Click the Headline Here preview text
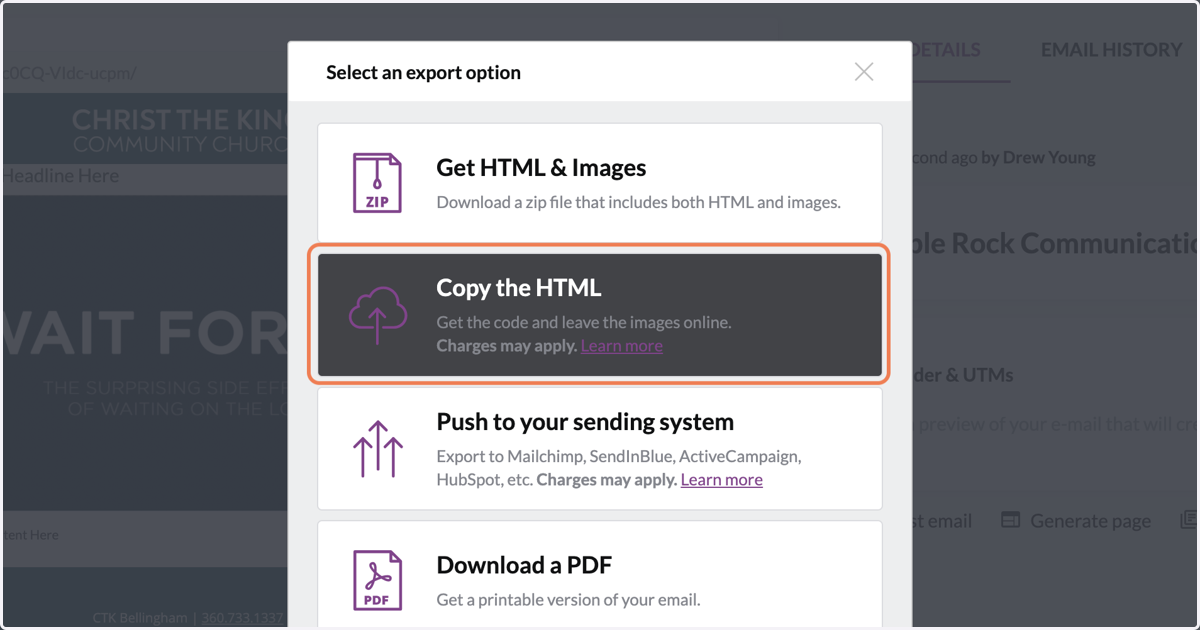Viewport: 1200px width, 630px height. 60,176
